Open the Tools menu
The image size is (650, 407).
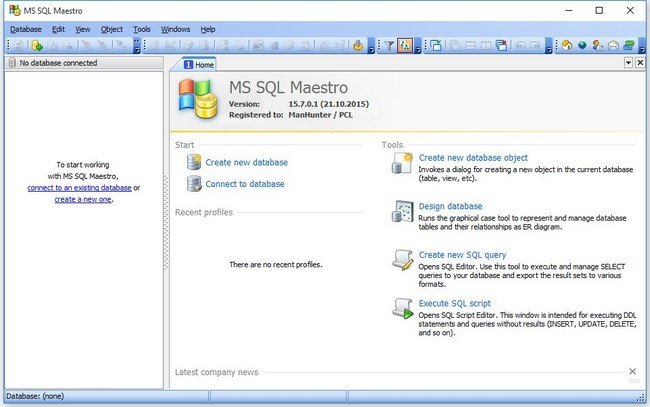142,29
